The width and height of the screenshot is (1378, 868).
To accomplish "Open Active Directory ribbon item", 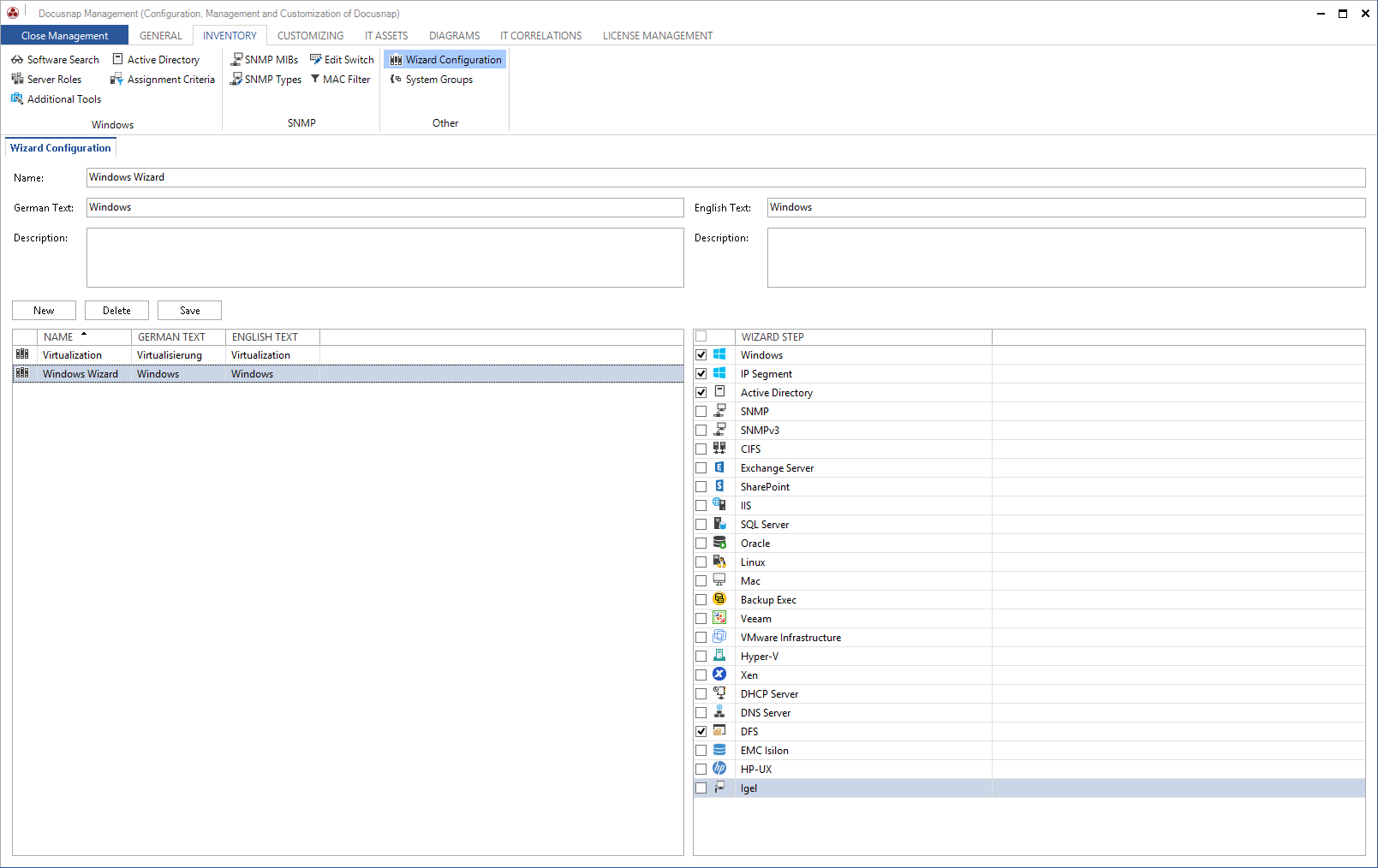I will click(156, 60).
